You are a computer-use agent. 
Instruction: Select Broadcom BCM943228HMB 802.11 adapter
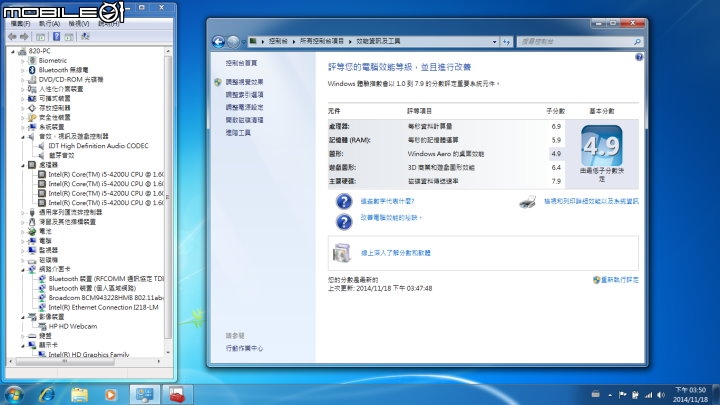point(106,298)
